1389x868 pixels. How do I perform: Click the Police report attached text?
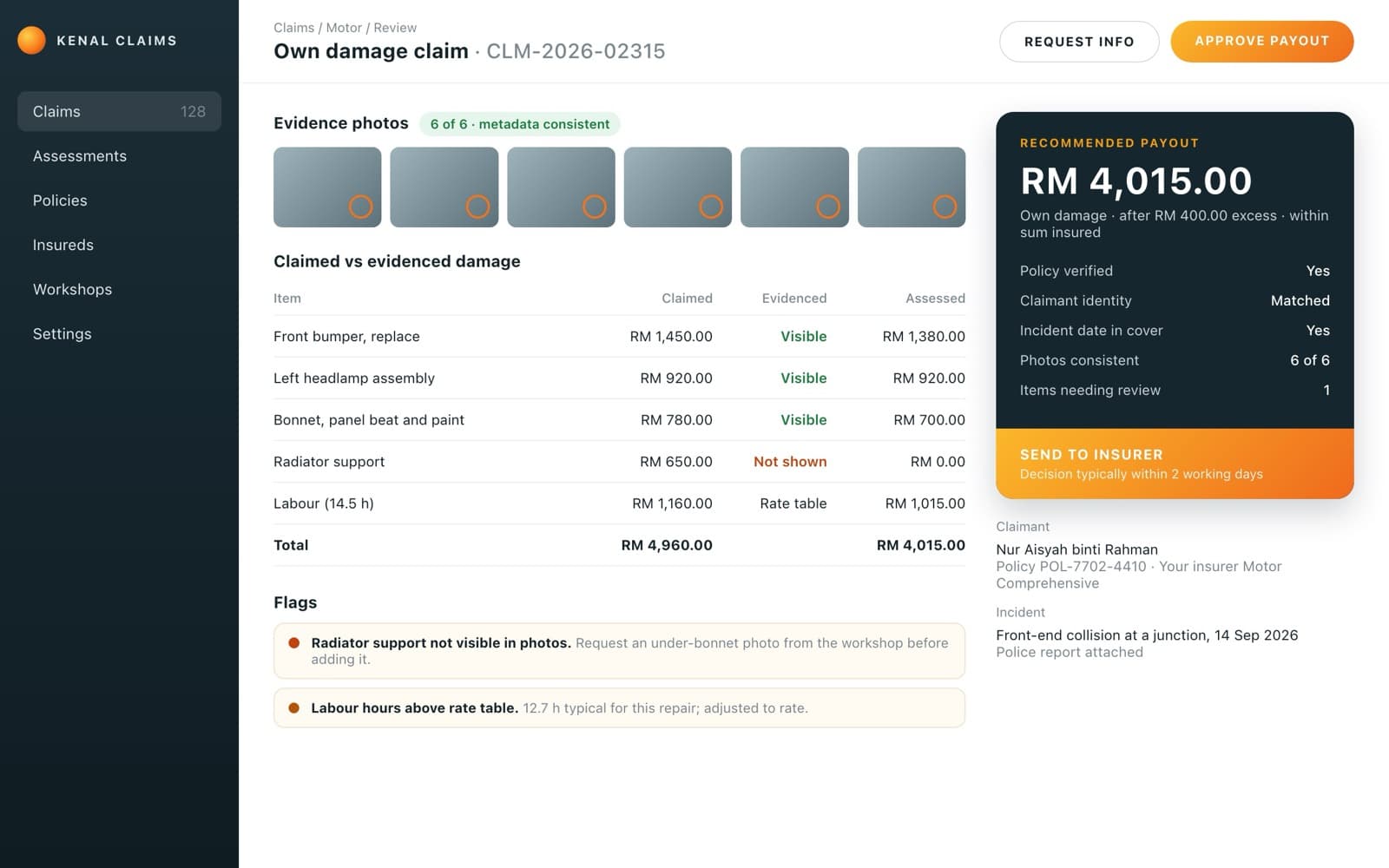[x=1070, y=652]
